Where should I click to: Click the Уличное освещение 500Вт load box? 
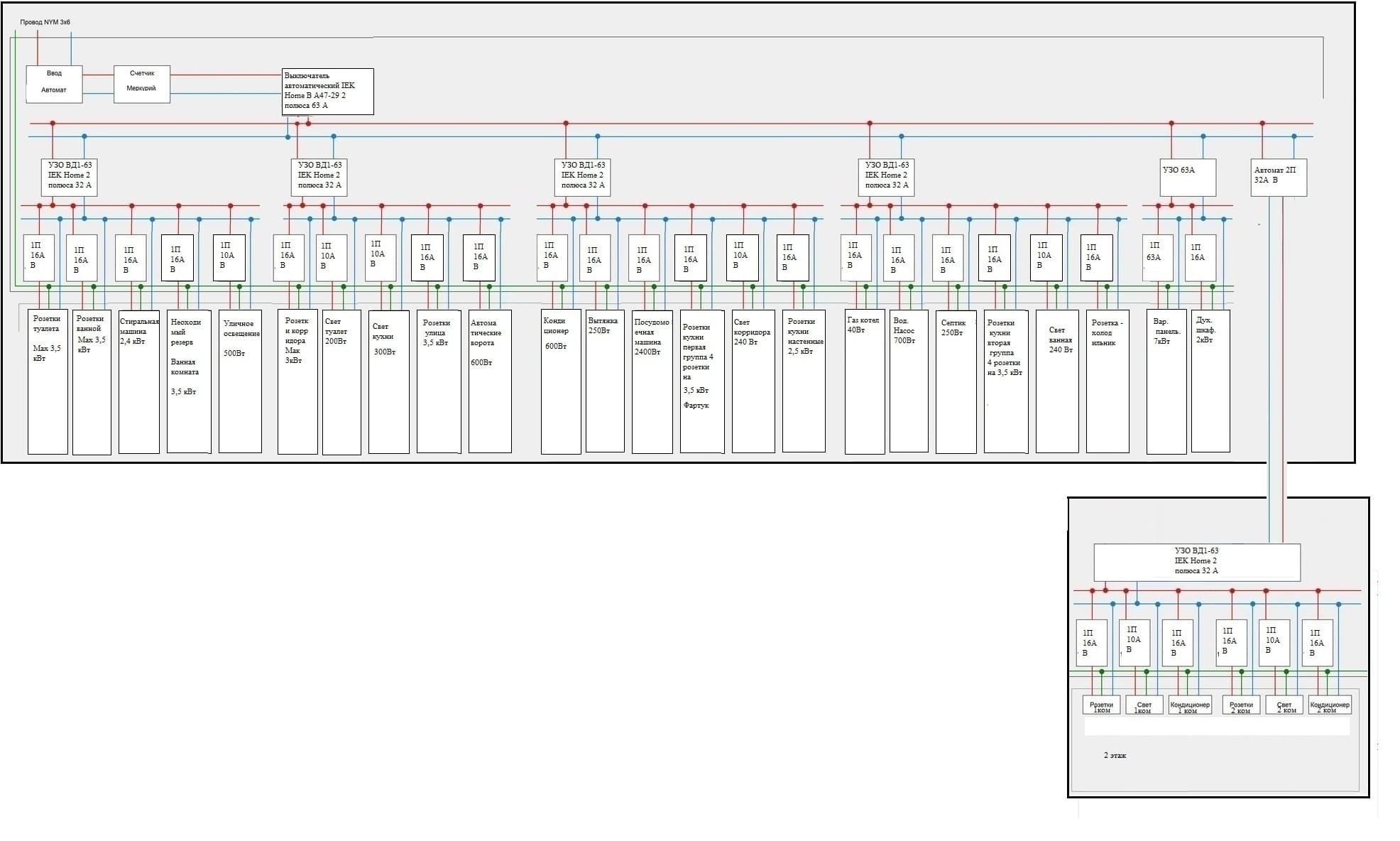(240, 381)
